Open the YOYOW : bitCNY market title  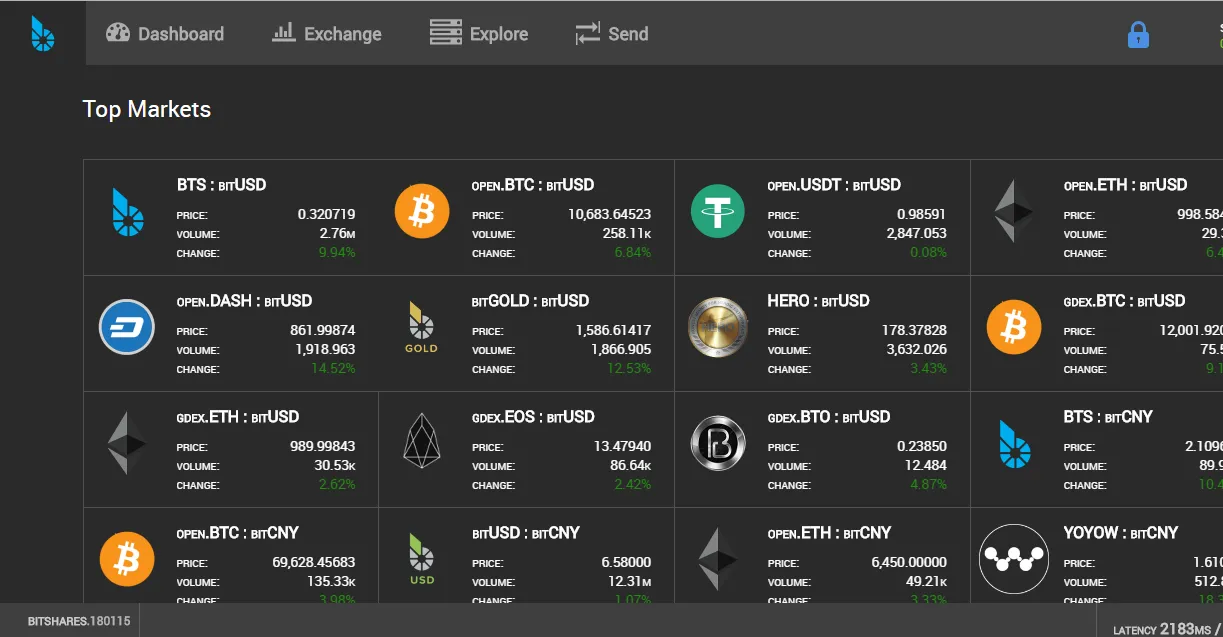pos(1121,533)
